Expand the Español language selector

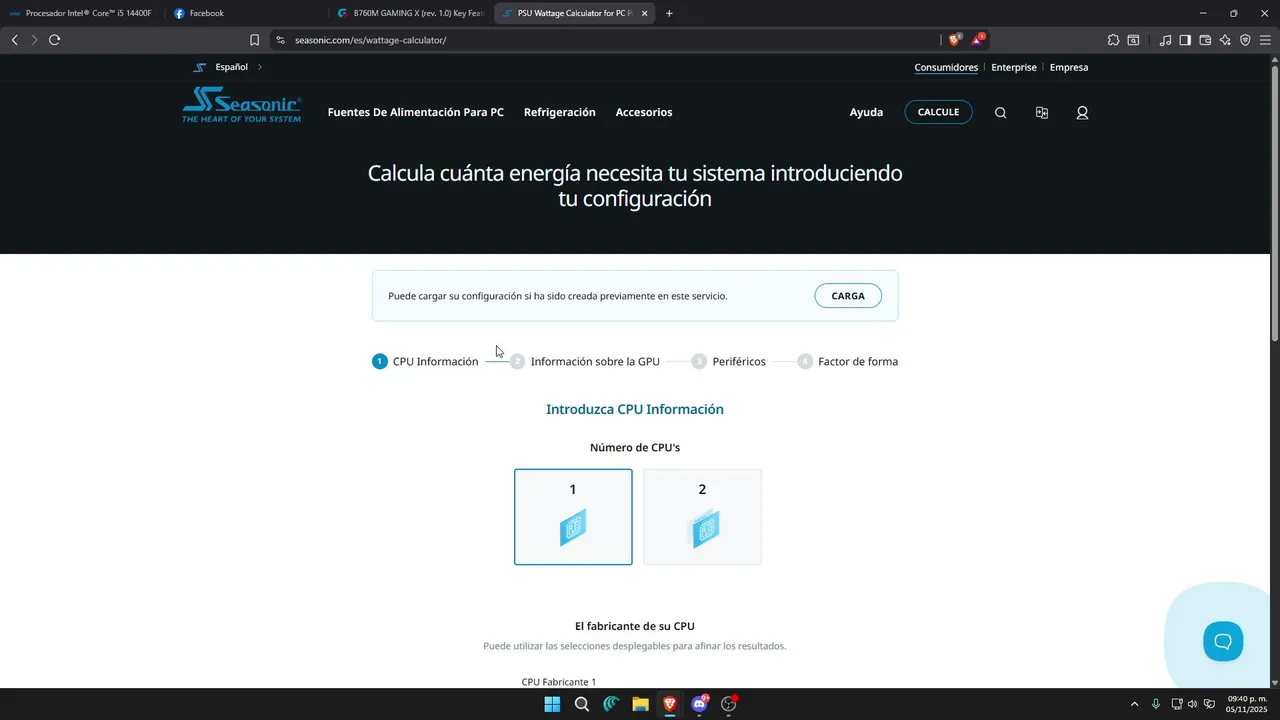point(228,67)
